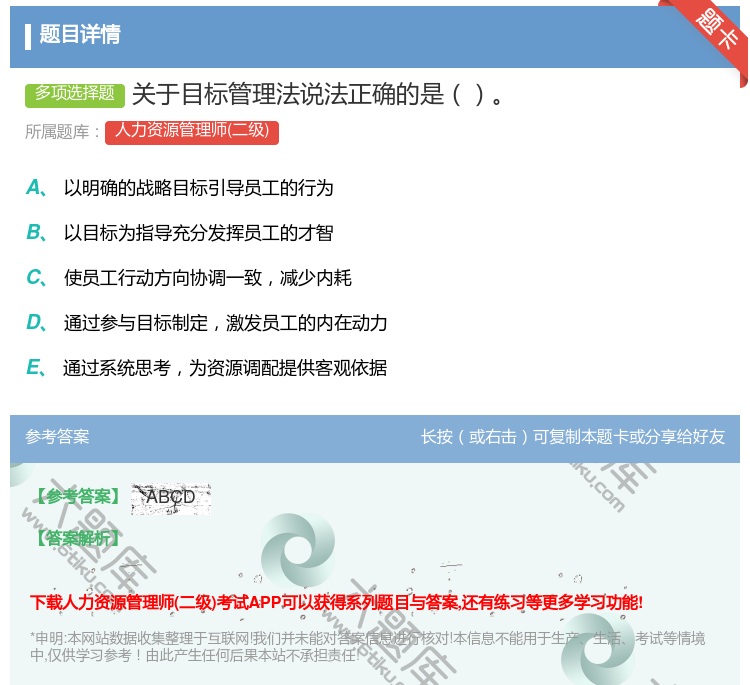Click answer text 通过系统思考，为资源调配提供客观依据

[x=225, y=368]
